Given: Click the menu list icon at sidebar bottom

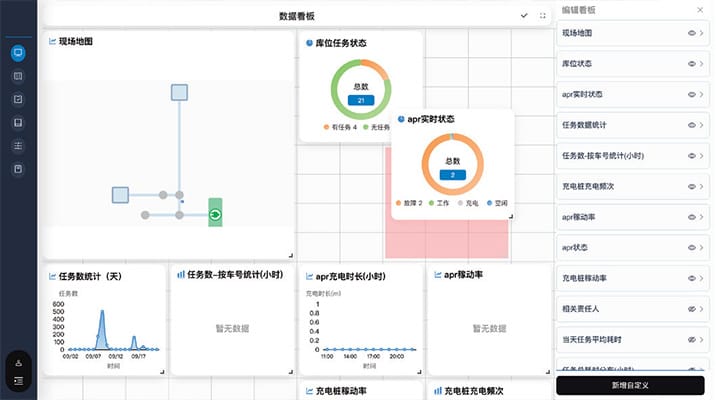Looking at the screenshot, I should pyautogui.click(x=18, y=381).
